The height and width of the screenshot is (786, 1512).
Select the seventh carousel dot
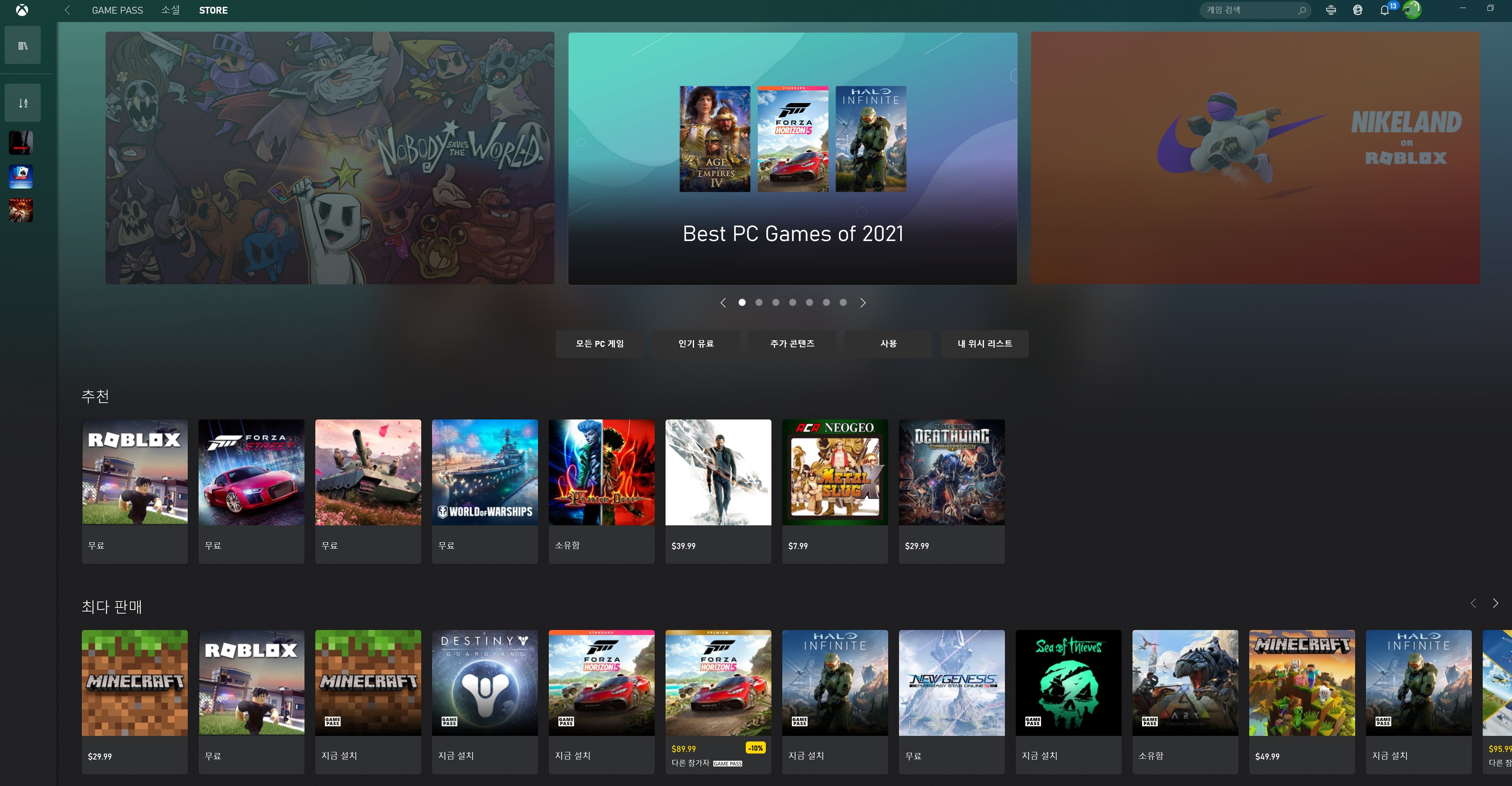pos(844,303)
